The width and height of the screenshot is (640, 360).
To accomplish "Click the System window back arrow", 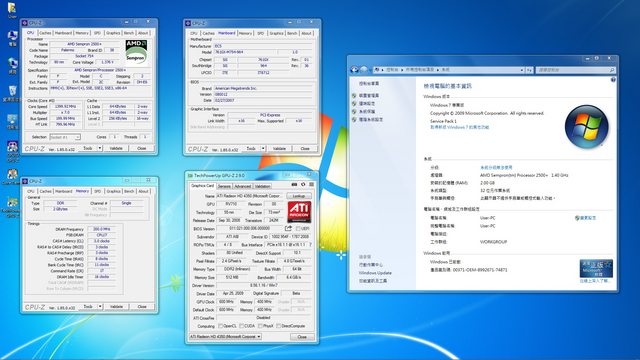I will (x=354, y=70).
